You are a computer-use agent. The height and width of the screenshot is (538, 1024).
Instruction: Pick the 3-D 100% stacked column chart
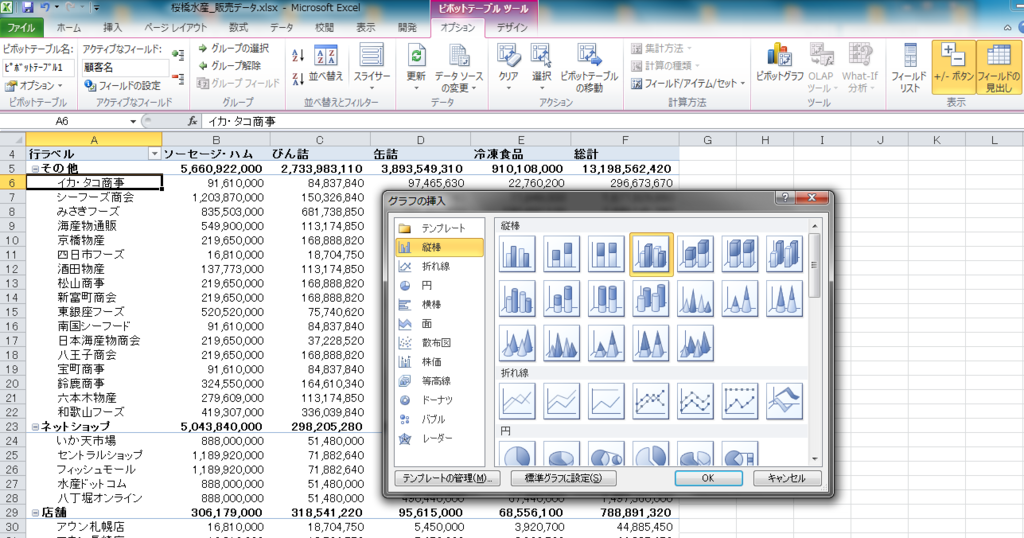(740, 253)
